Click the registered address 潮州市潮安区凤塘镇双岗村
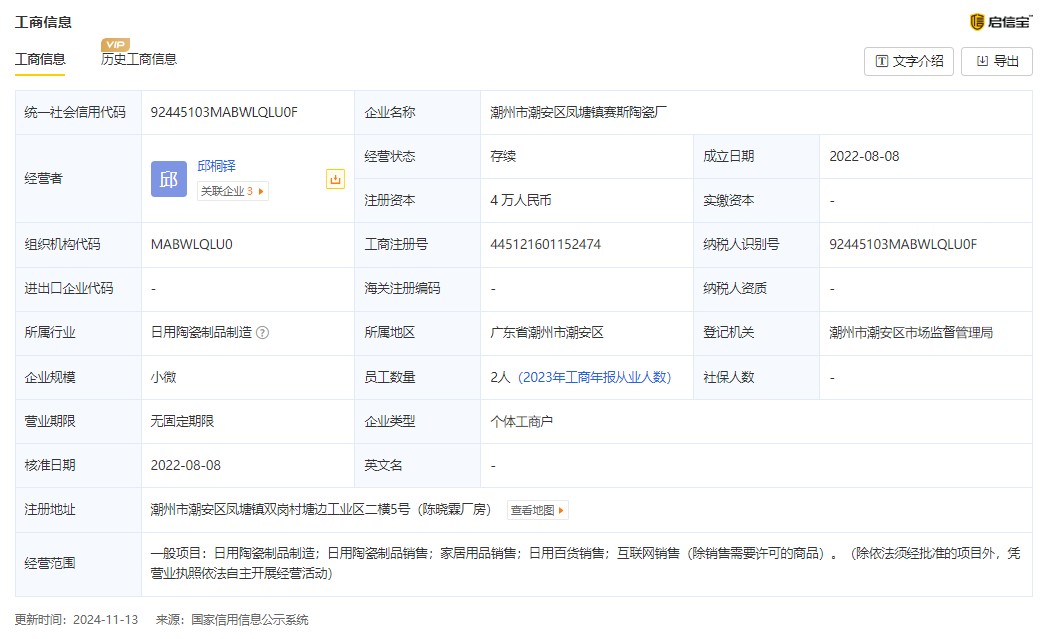The image size is (1049, 639). coord(320,510)
